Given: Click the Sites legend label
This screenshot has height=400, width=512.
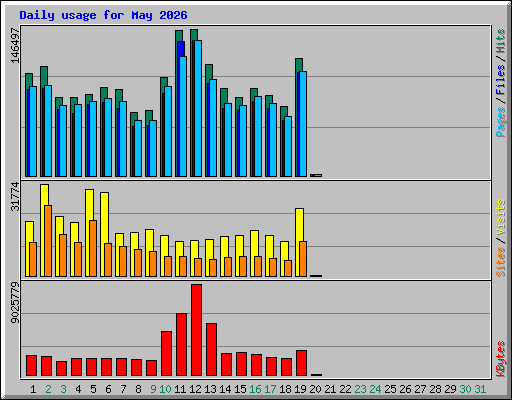Looking at the screenshot, I should point(500,262).
